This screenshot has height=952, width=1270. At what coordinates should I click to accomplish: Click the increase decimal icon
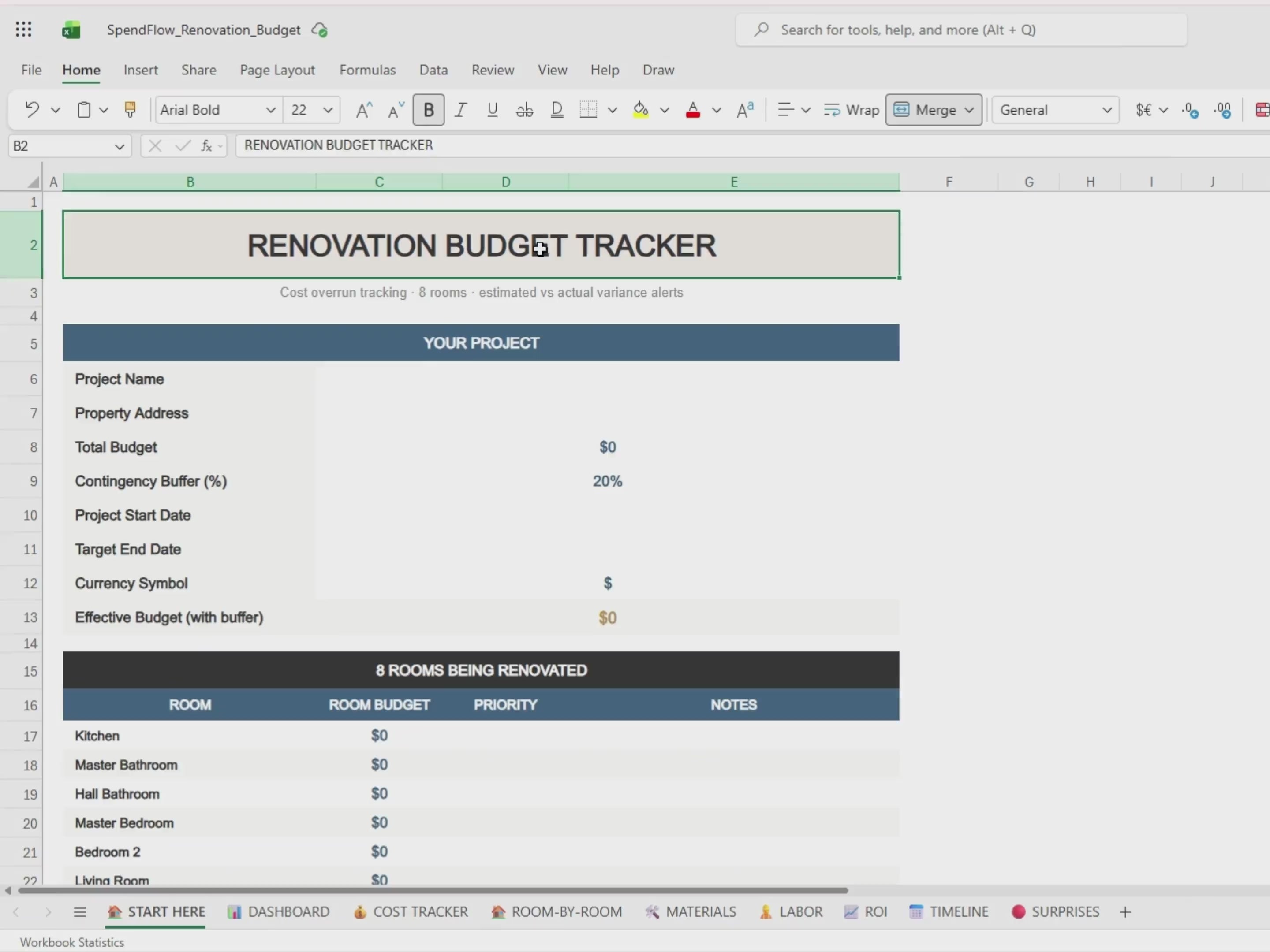(x=1191, y=110)
